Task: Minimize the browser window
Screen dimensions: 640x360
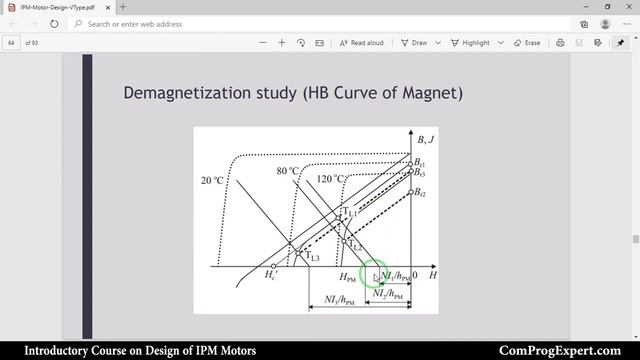Action: tap(586, 7)
